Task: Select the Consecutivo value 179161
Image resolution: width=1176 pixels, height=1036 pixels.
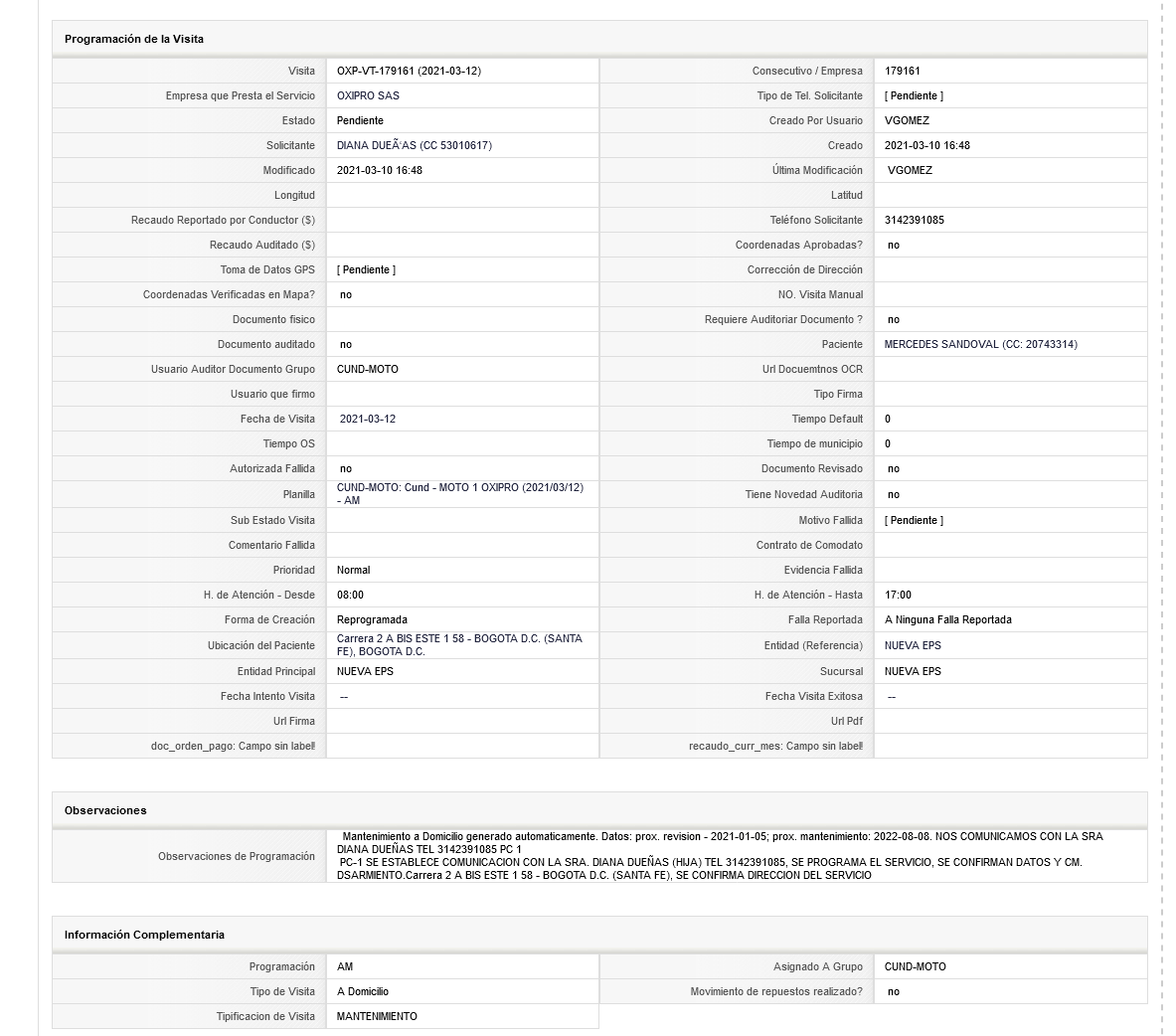Action: tap(903, 71)
